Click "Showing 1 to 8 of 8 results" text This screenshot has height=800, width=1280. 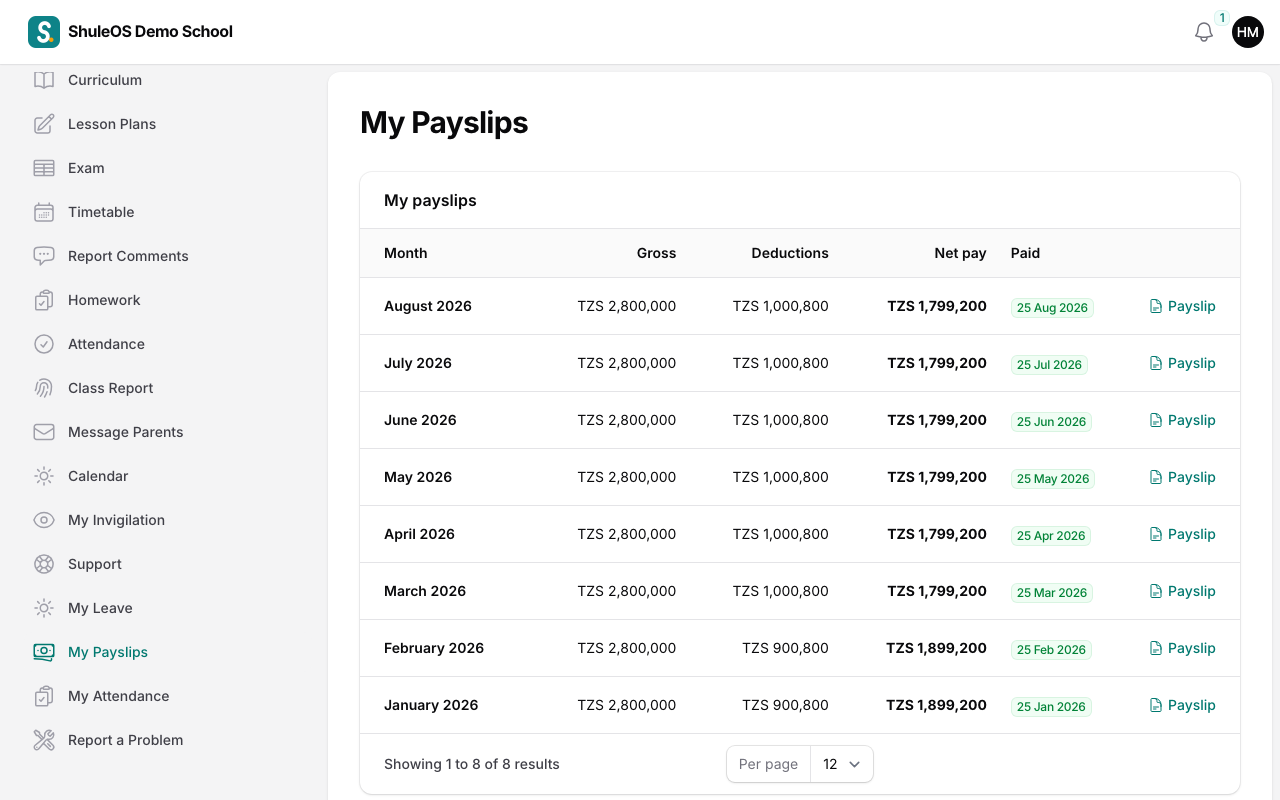pos(472,764)
